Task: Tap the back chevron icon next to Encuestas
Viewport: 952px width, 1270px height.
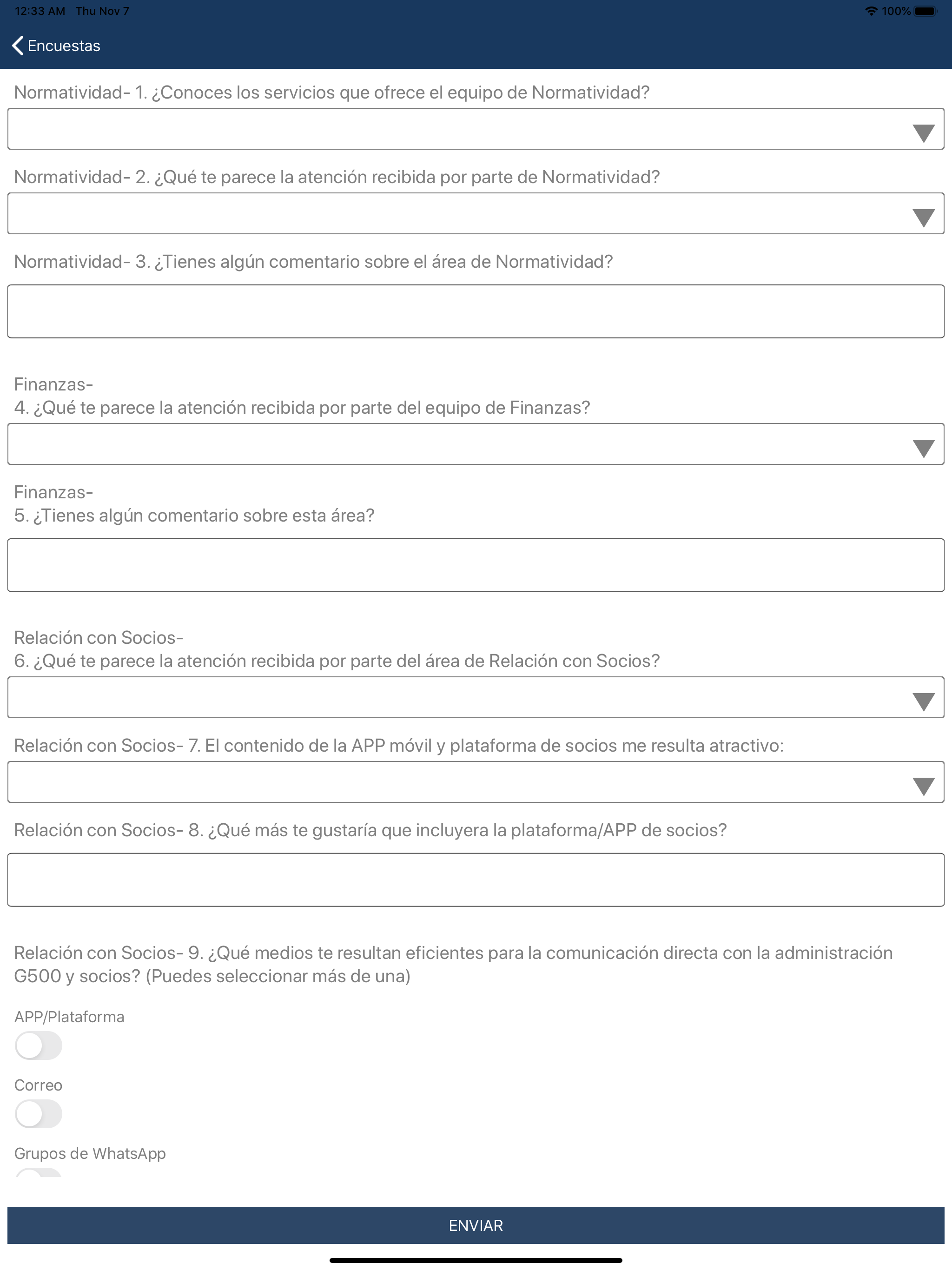Action: [x=18, y=46]
